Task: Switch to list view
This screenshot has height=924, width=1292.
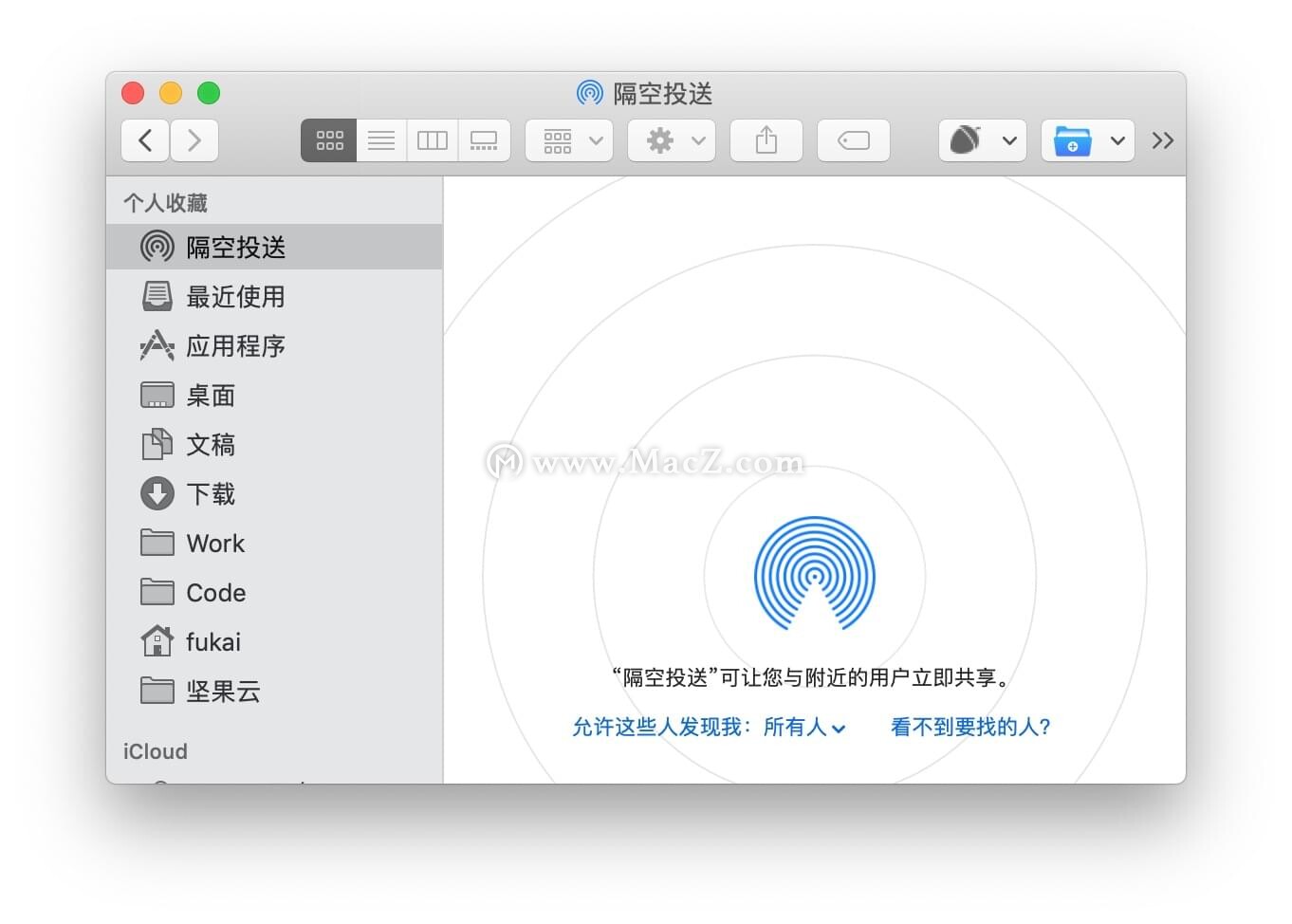Action: pyautogui.click(x=381, y=140)
